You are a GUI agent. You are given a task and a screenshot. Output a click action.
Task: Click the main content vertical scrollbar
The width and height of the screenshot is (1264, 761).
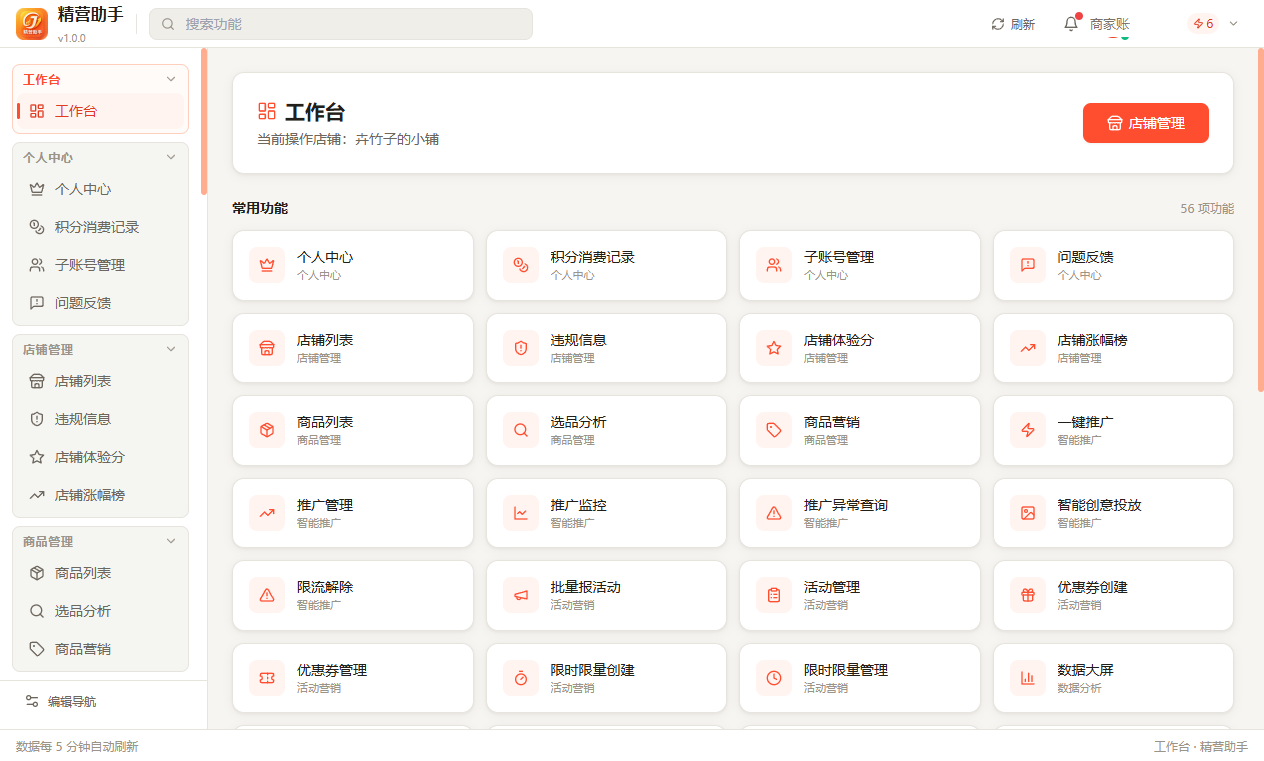[1260, 220]
